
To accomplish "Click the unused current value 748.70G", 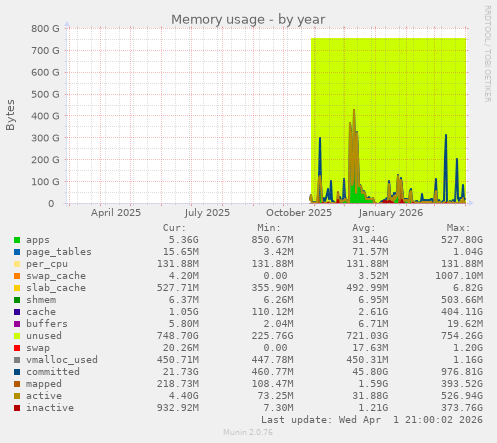I will coord(178,336).
